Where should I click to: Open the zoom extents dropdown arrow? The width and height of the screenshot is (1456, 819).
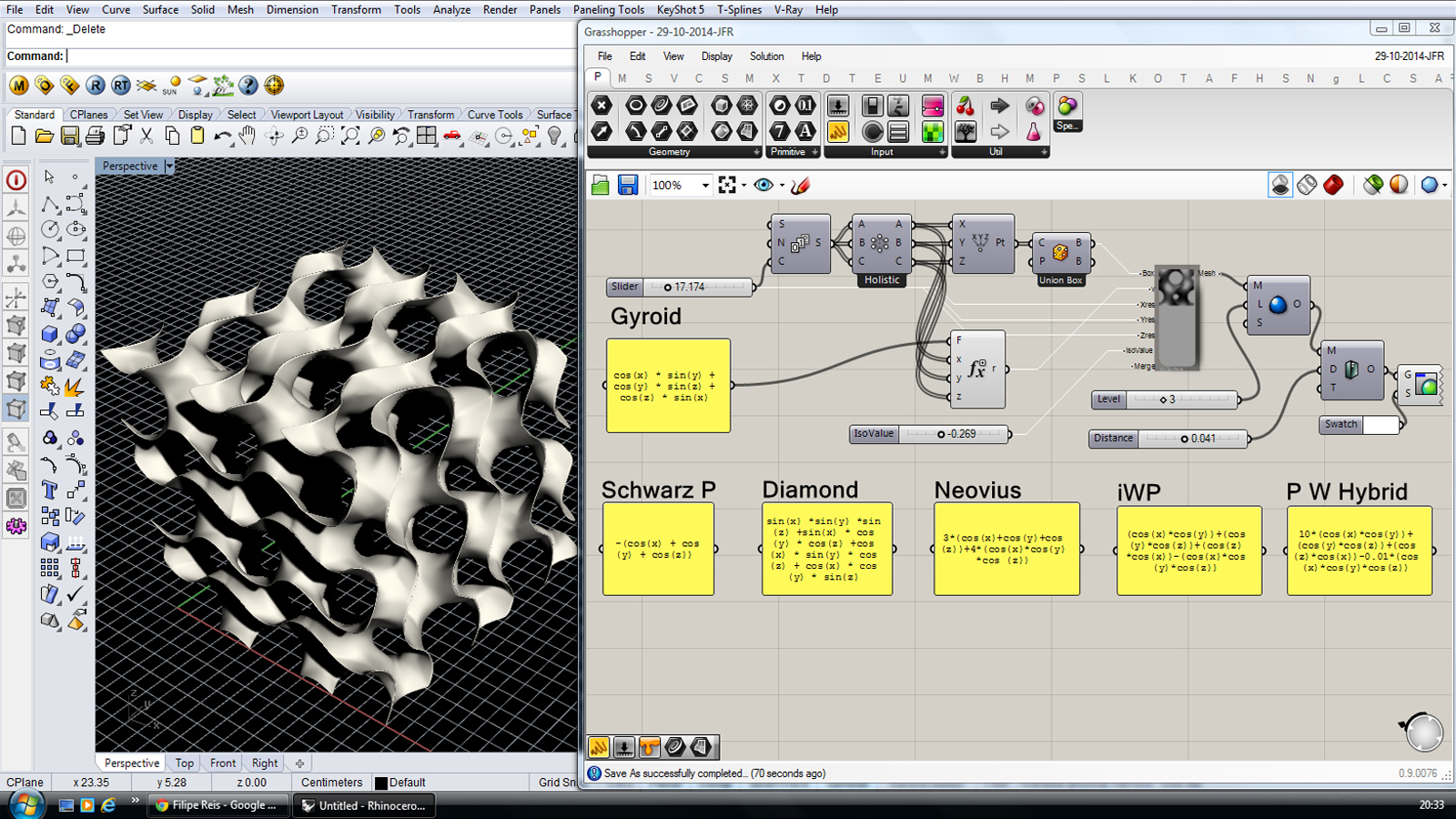coord(743,186)
